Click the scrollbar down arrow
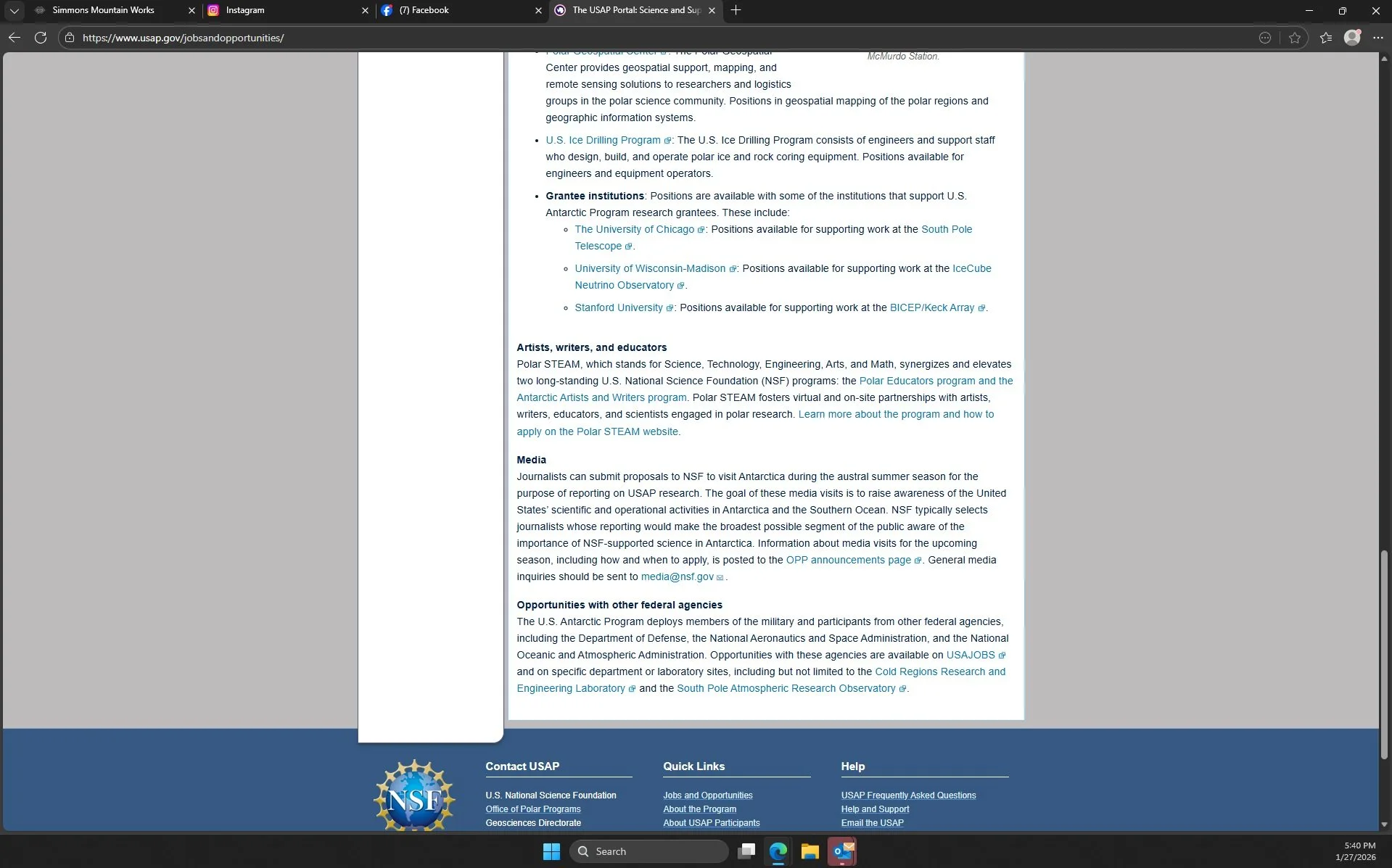 point(1384,824)
